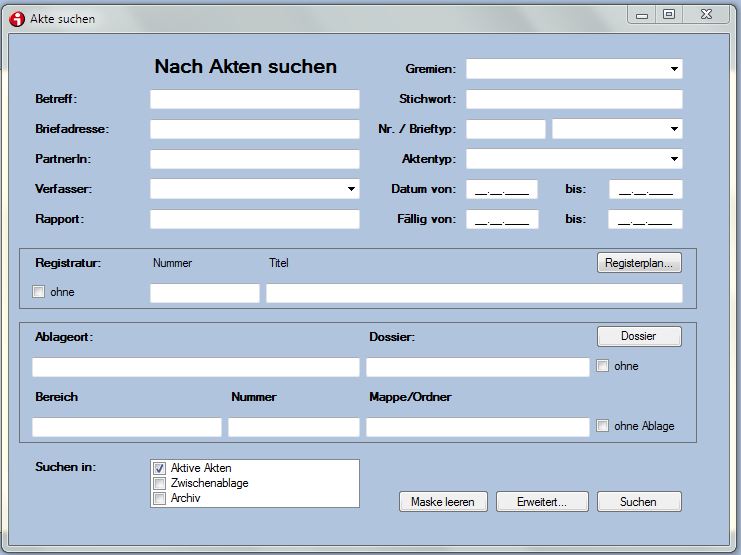The image size is (741, 555).
Task: Expand the Verfasser combo box
Action: 350,189
